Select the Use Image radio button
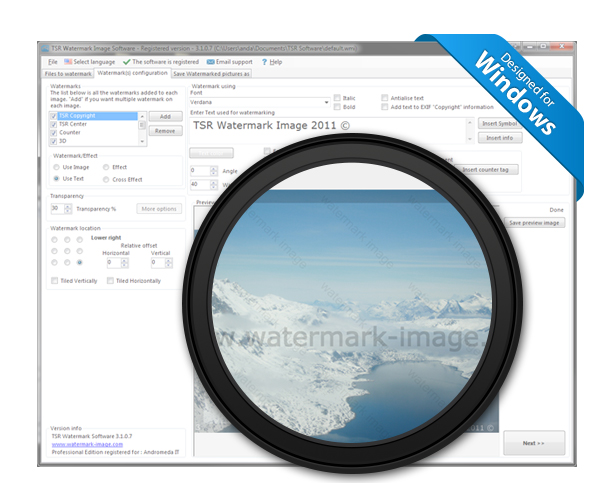Image resolution: width=599 pixels, height=483 pixels. click(57, 167)
